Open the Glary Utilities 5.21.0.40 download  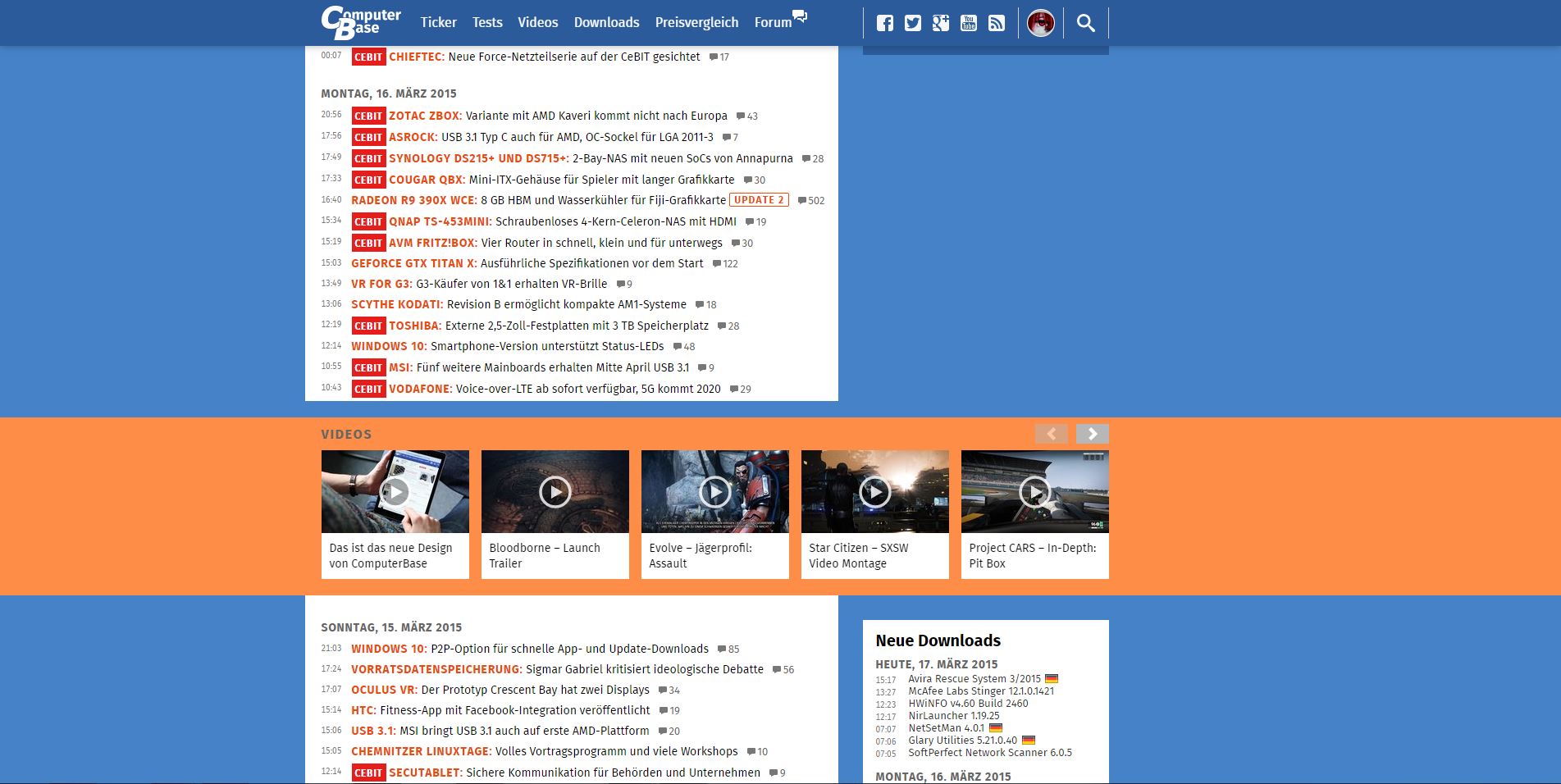[x=962, y=741]
